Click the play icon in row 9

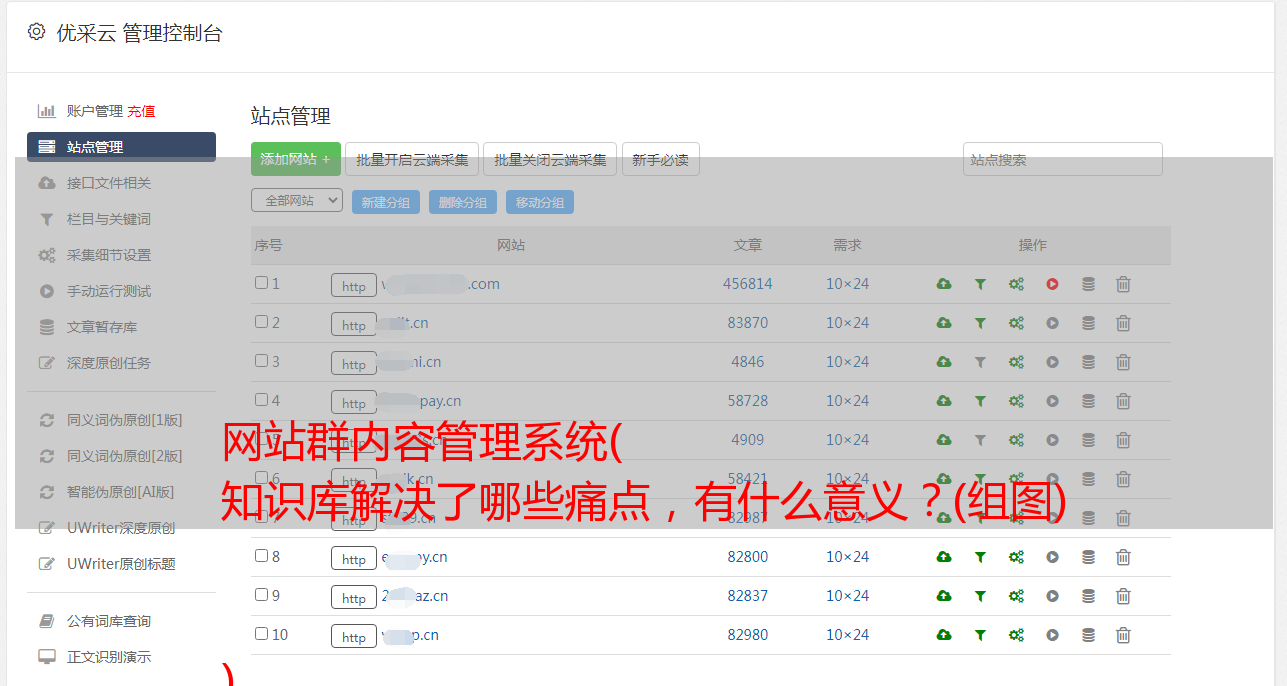point(1052,596)
